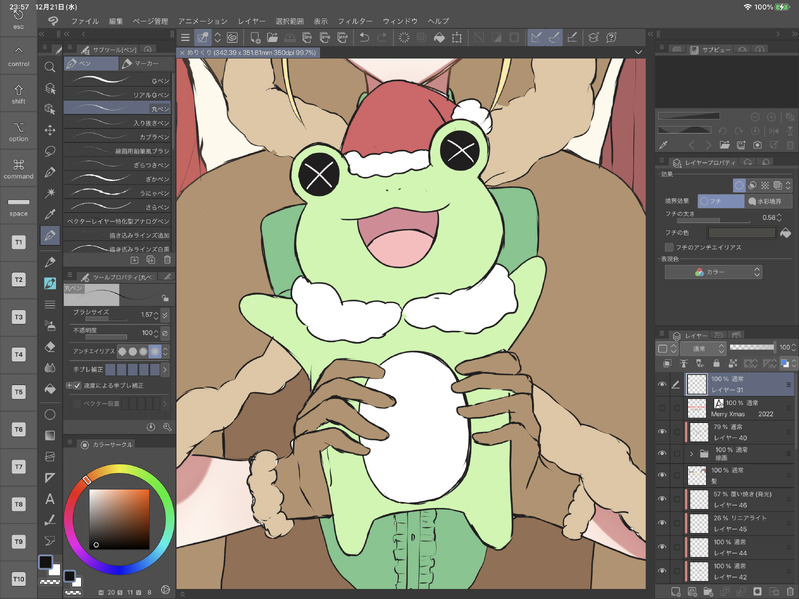Click the Undo arrow in command bar
Screen dimensions: 799x599
point(364,38)
